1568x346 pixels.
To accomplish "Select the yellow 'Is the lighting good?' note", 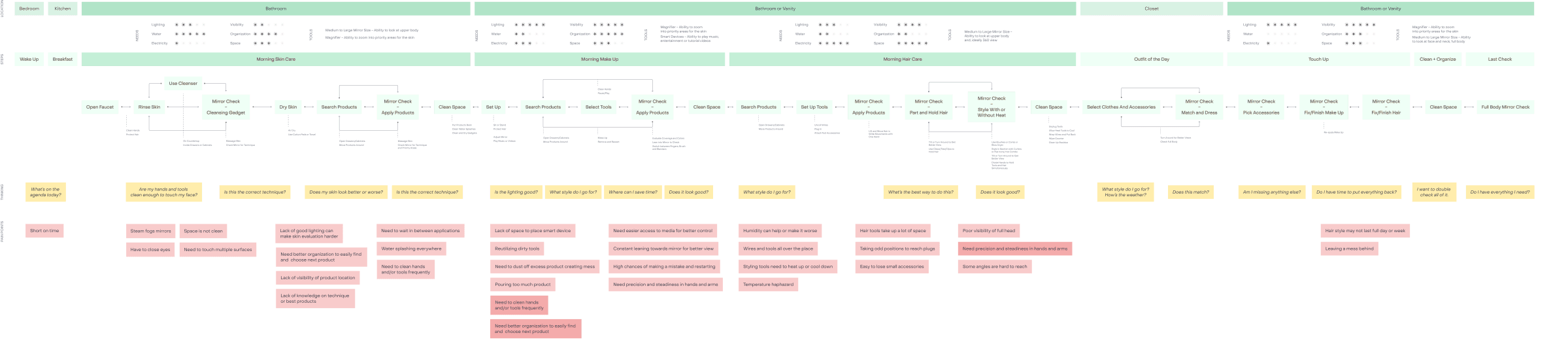I will pyautogui.click(x=516, y=192).
